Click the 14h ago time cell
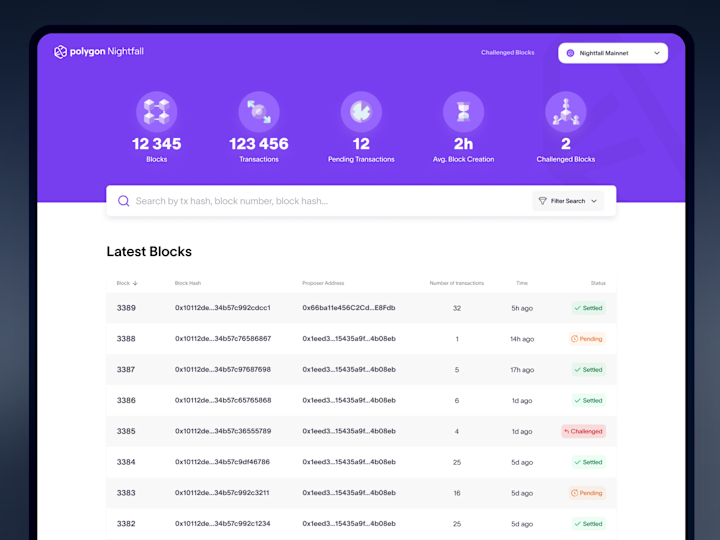The height and width of the screenshot is (540, 720). click(522, 339)
